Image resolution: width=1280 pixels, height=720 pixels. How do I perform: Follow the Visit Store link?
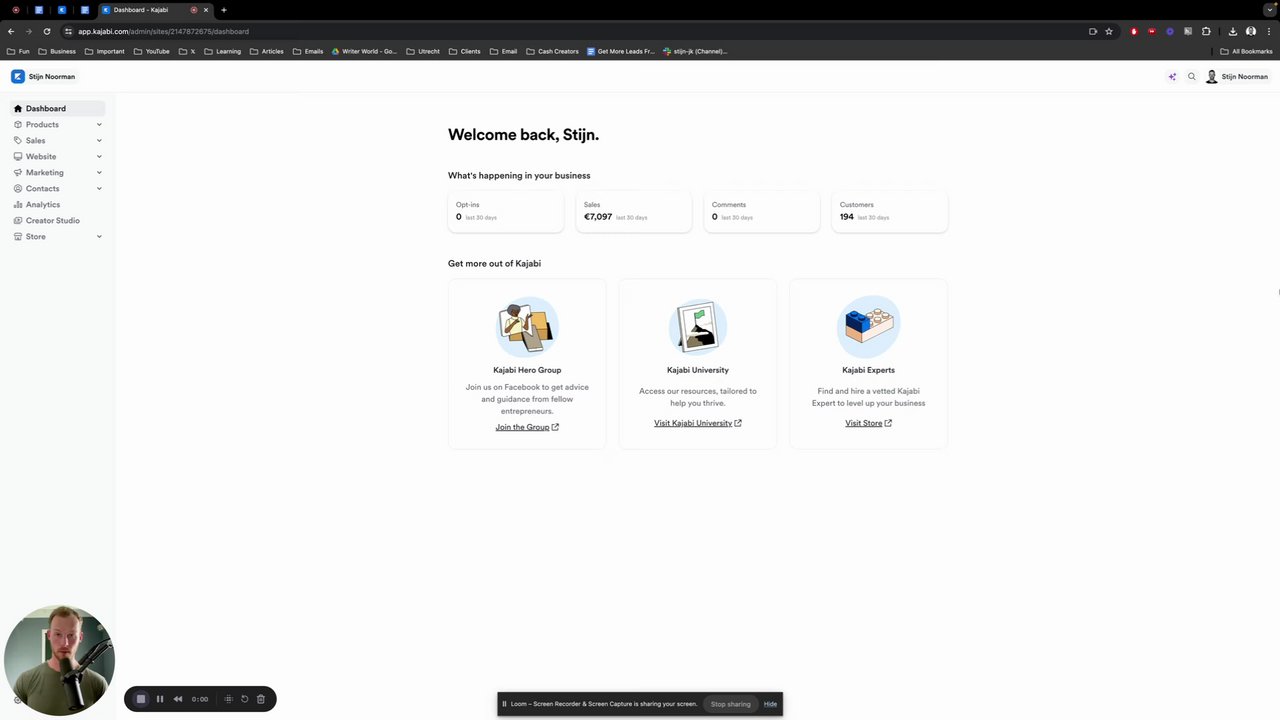[868, 423]
